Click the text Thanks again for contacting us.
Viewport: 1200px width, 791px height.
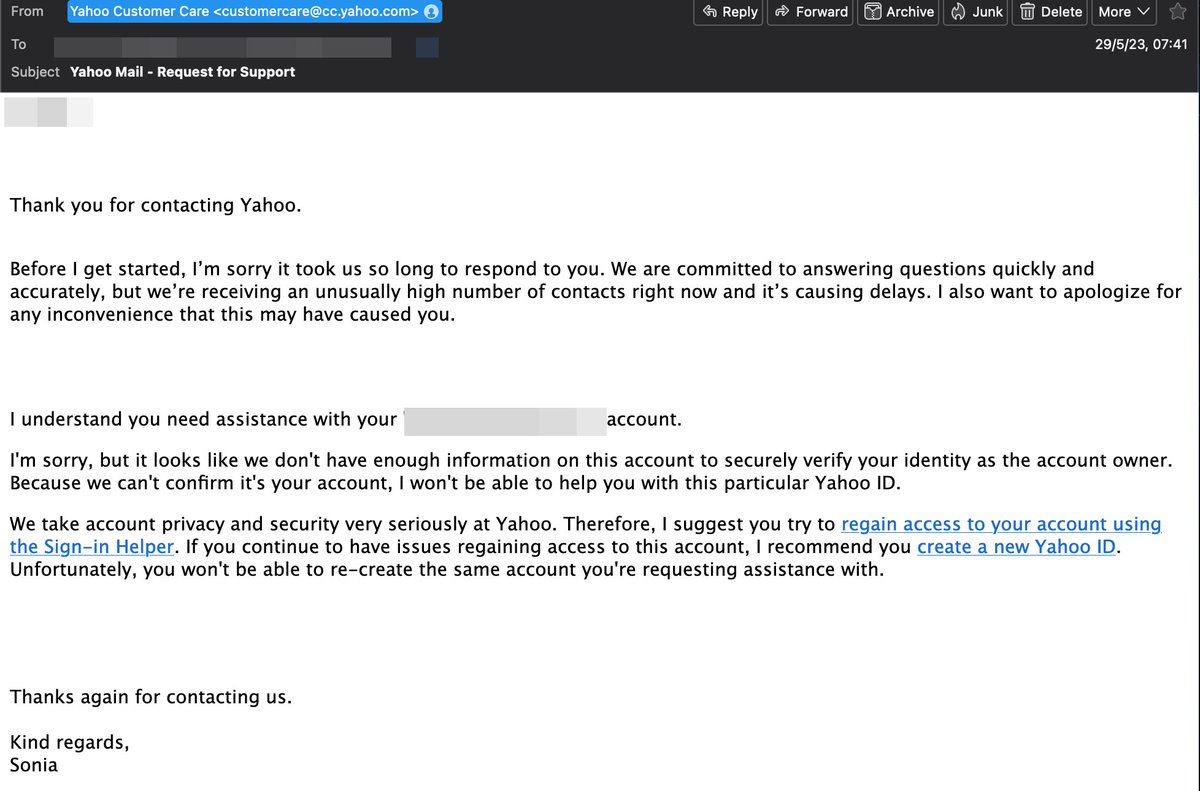pos(151,697)
